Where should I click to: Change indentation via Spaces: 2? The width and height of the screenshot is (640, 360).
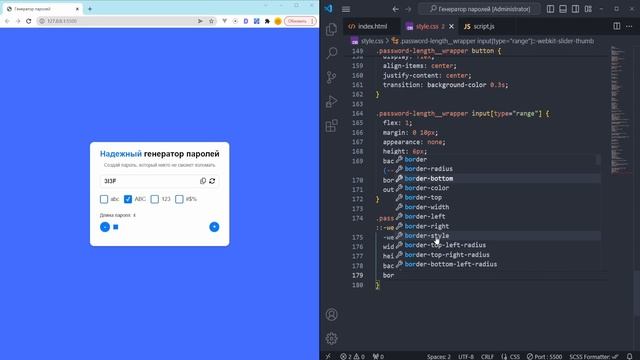click(x=439, y=356)
